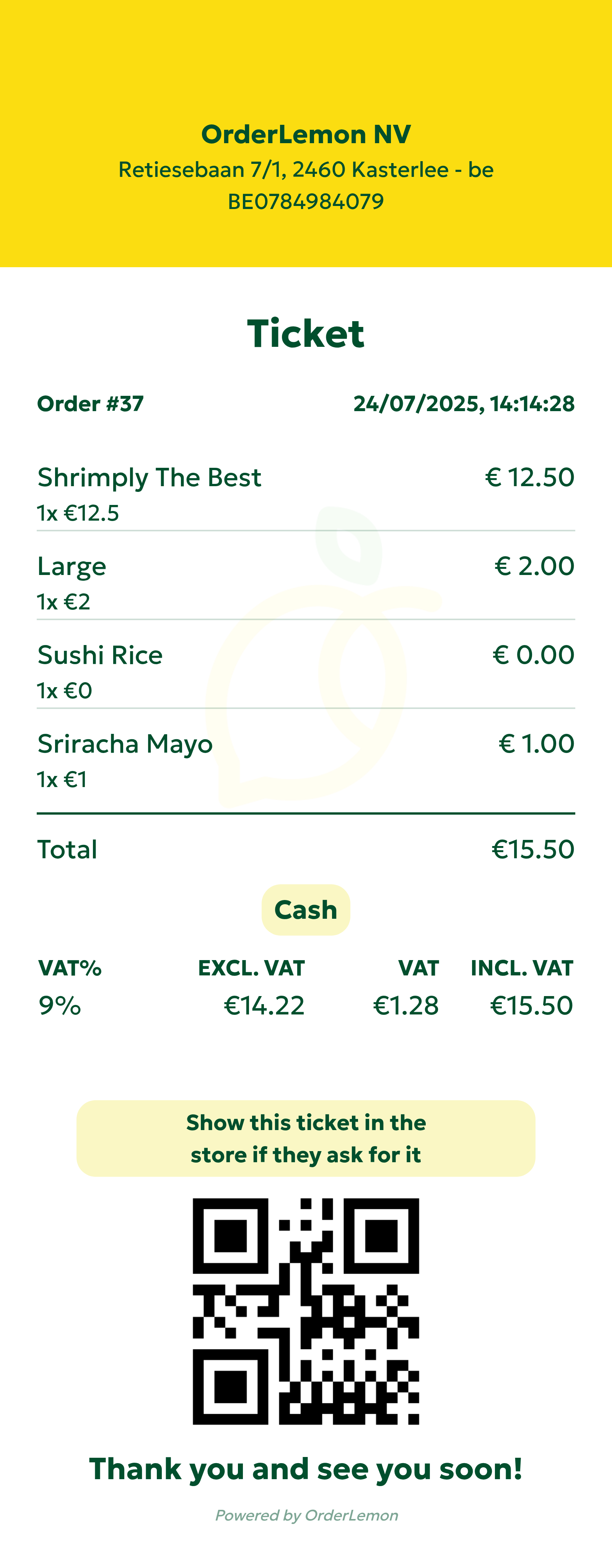Click the Shrimply The Best item
Viewport: 612px width, 1568px height.
[x=150, y=478]
